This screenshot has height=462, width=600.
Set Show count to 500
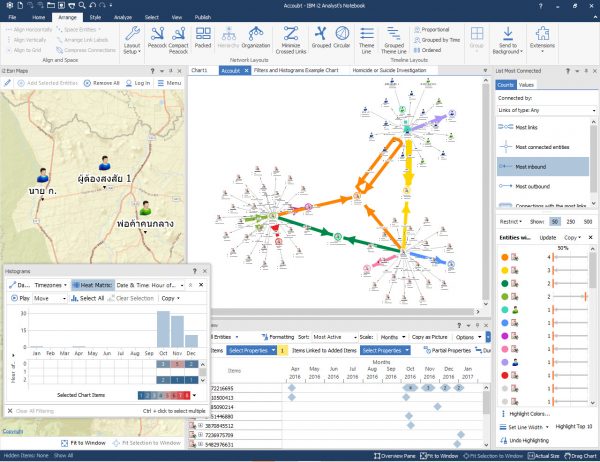588,222
